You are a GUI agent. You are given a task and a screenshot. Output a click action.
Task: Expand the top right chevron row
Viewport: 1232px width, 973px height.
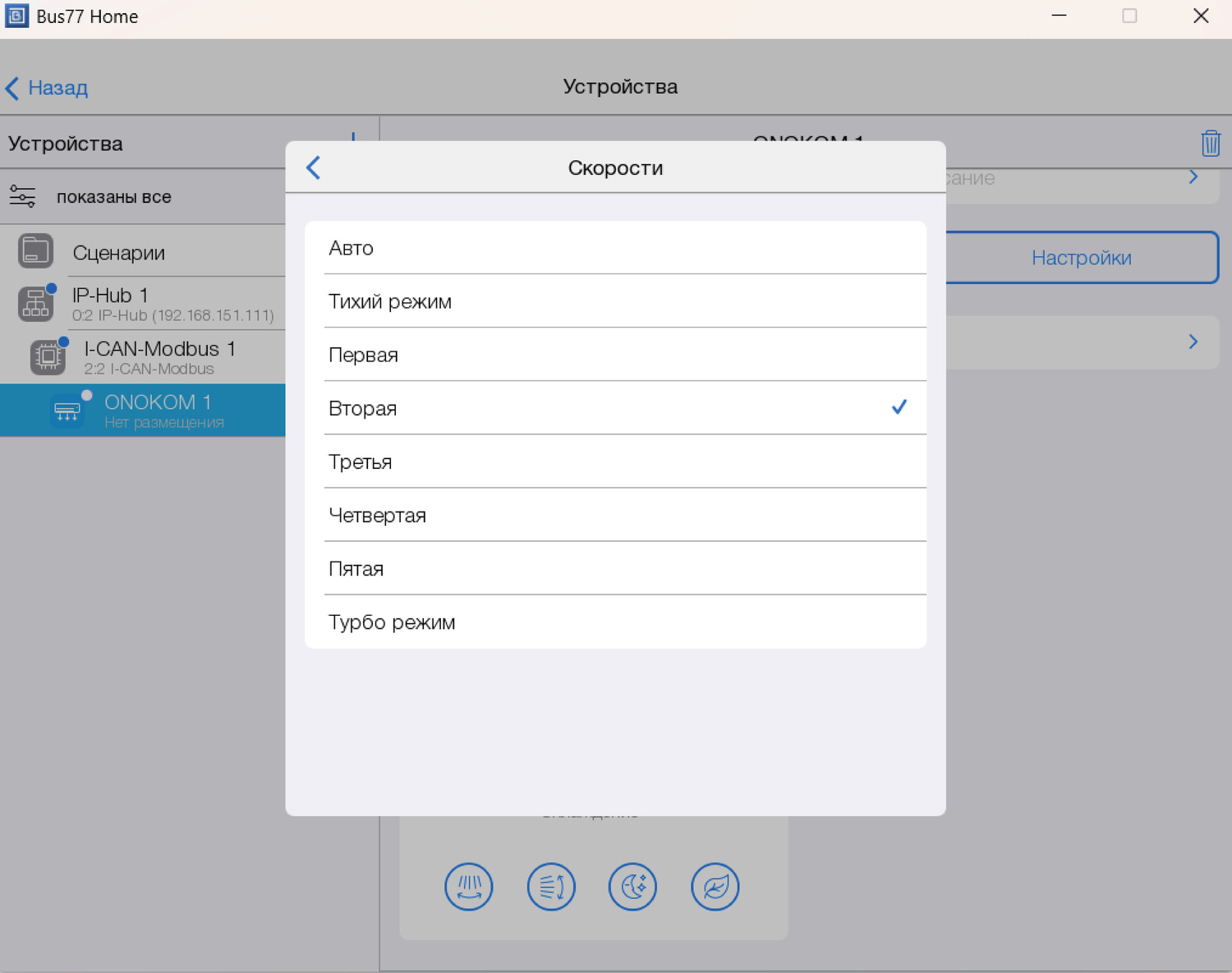1193,177
